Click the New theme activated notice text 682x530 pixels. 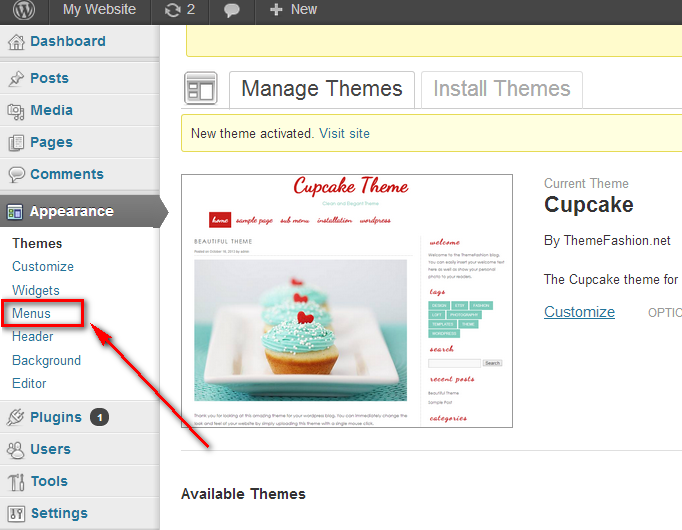point(252,133)
